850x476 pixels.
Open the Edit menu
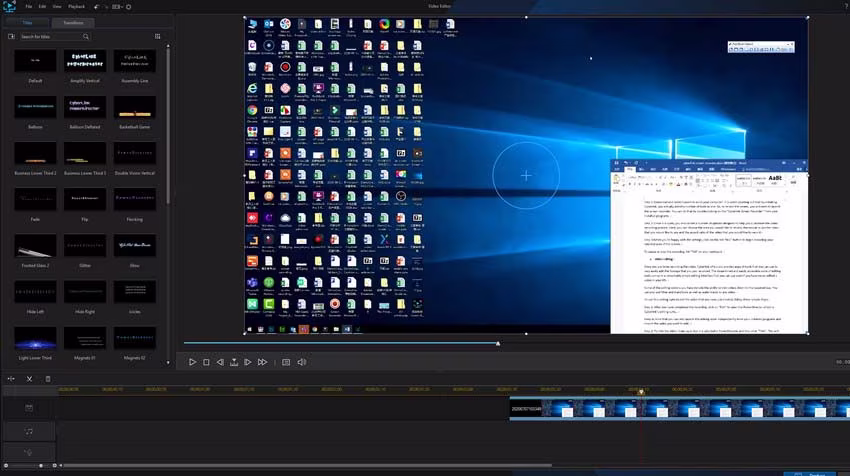pos(42,7)
